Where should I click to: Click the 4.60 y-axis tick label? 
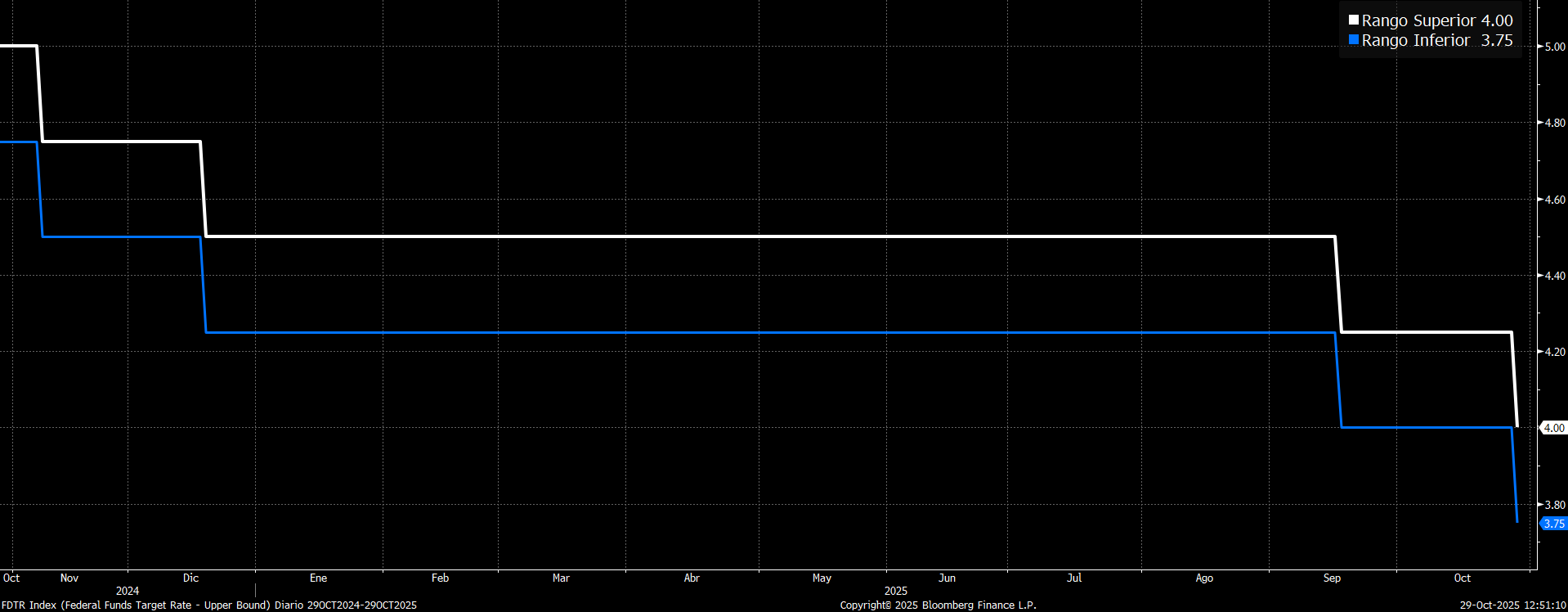coord(1554,200)
